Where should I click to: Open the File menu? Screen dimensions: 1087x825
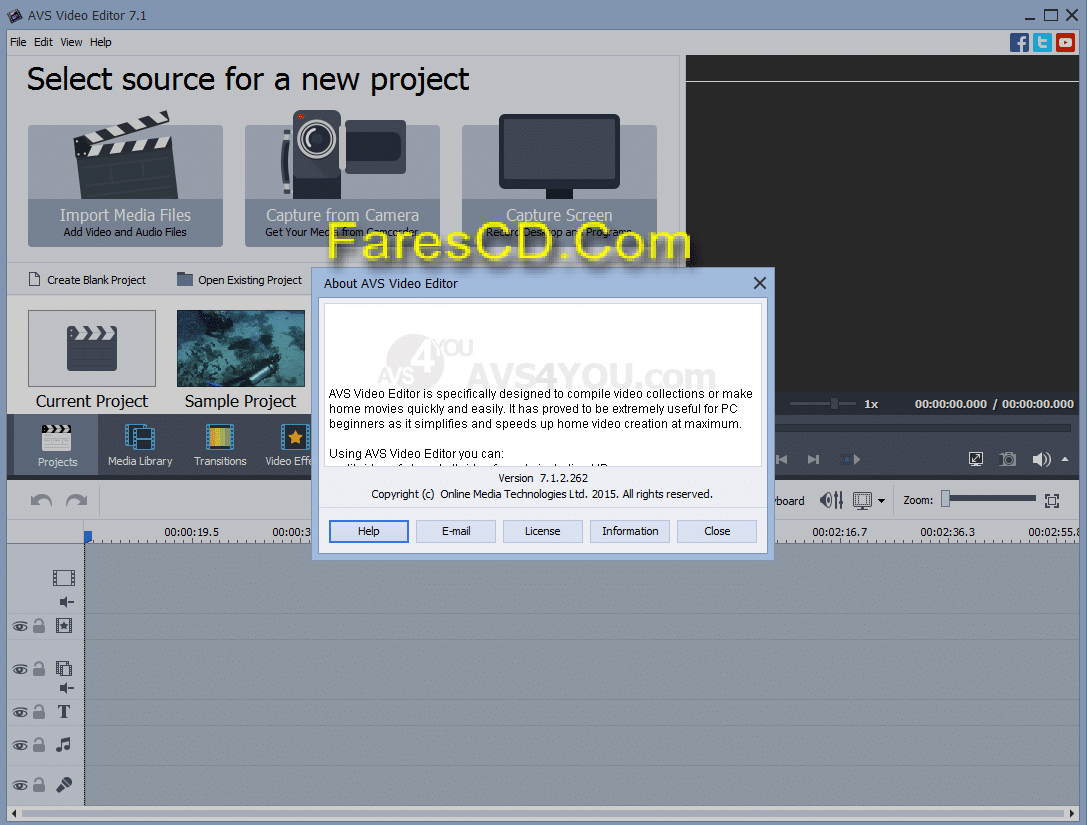click(x=18, y=42)
